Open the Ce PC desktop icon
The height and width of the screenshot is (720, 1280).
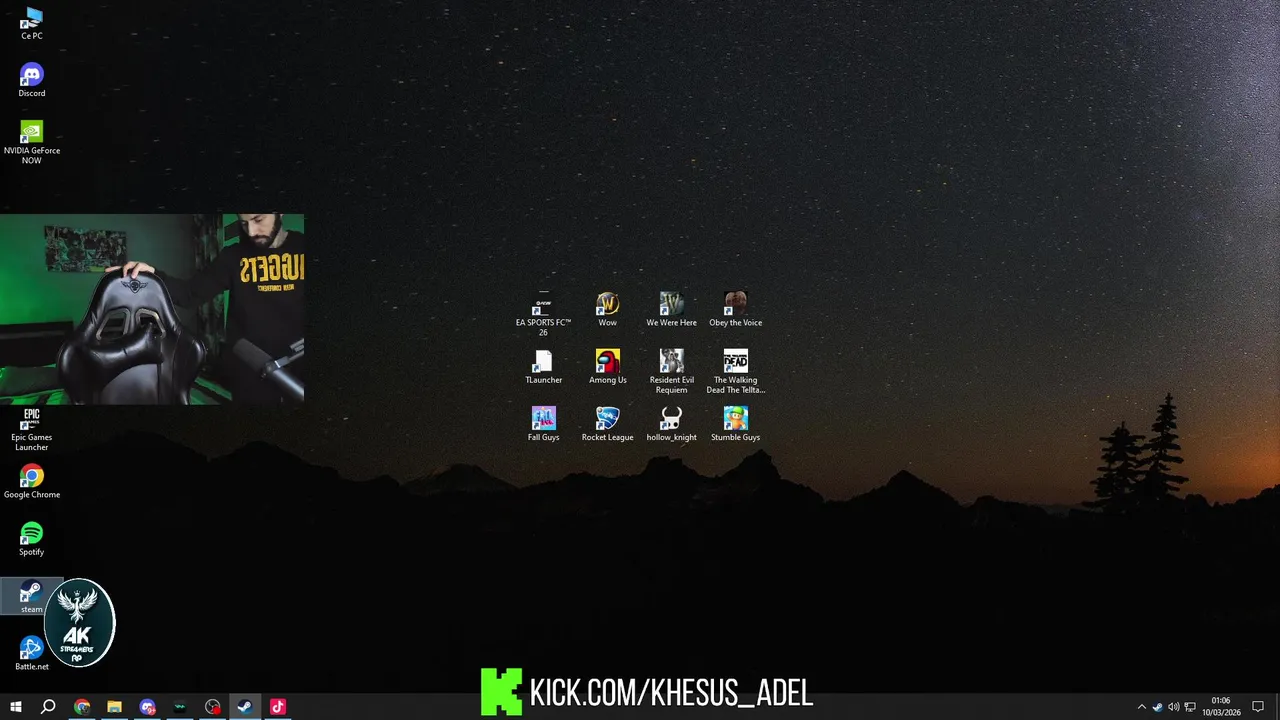coord(32,23)
